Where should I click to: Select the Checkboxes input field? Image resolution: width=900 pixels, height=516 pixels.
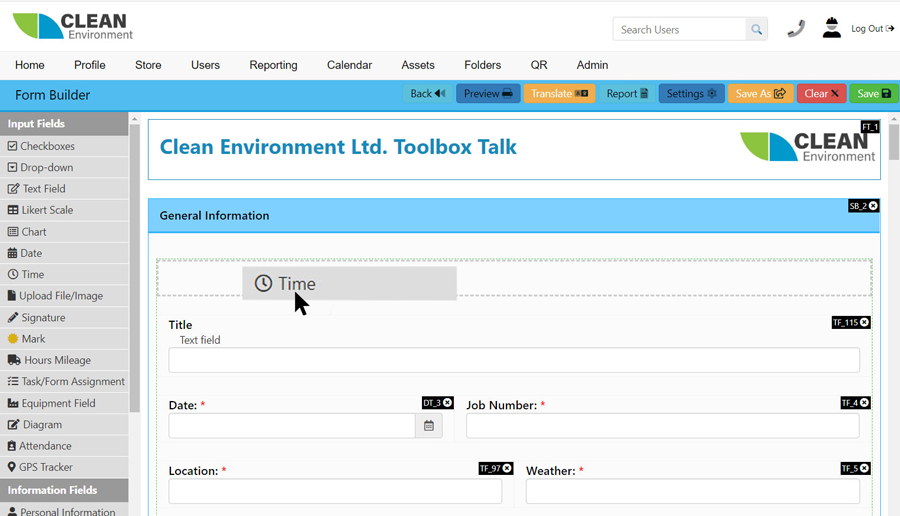click(64, 146)
